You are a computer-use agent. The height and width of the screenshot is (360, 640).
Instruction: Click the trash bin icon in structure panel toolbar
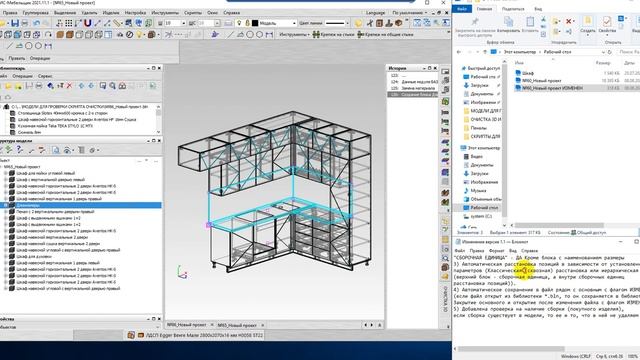pos(81,150)
